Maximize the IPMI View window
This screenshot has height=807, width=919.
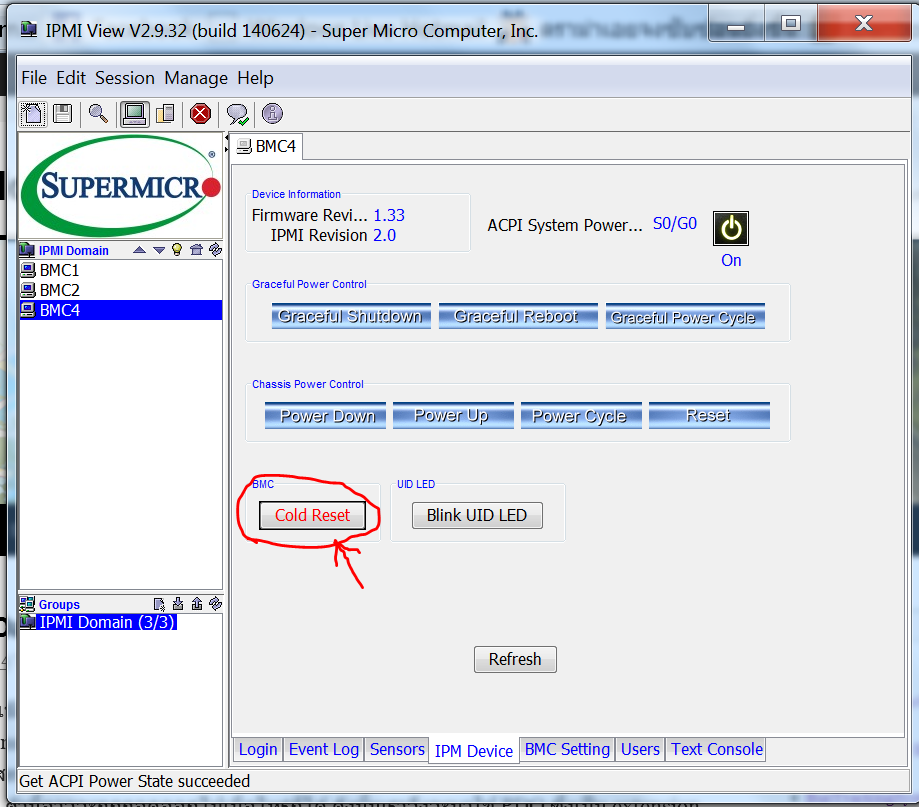[x=791, y=24]
